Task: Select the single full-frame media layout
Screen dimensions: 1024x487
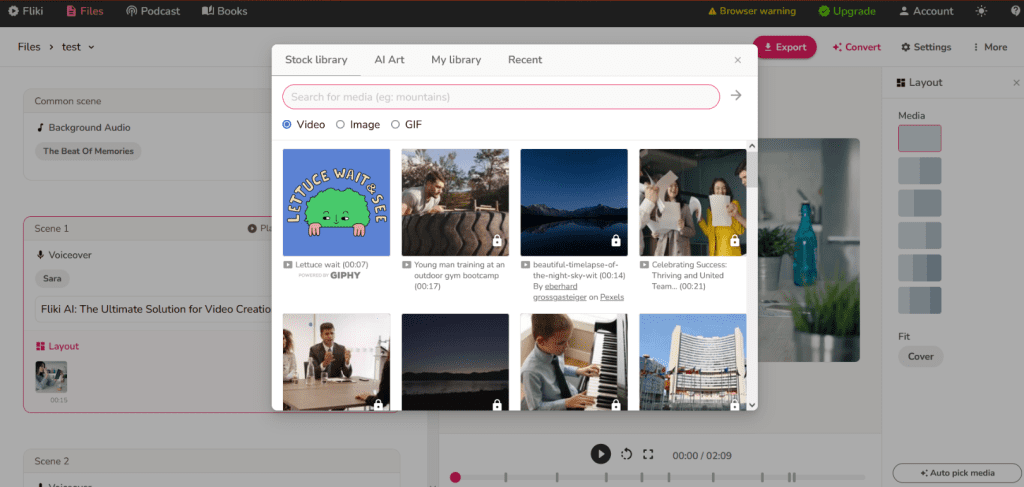Action: tap(919, 138)
